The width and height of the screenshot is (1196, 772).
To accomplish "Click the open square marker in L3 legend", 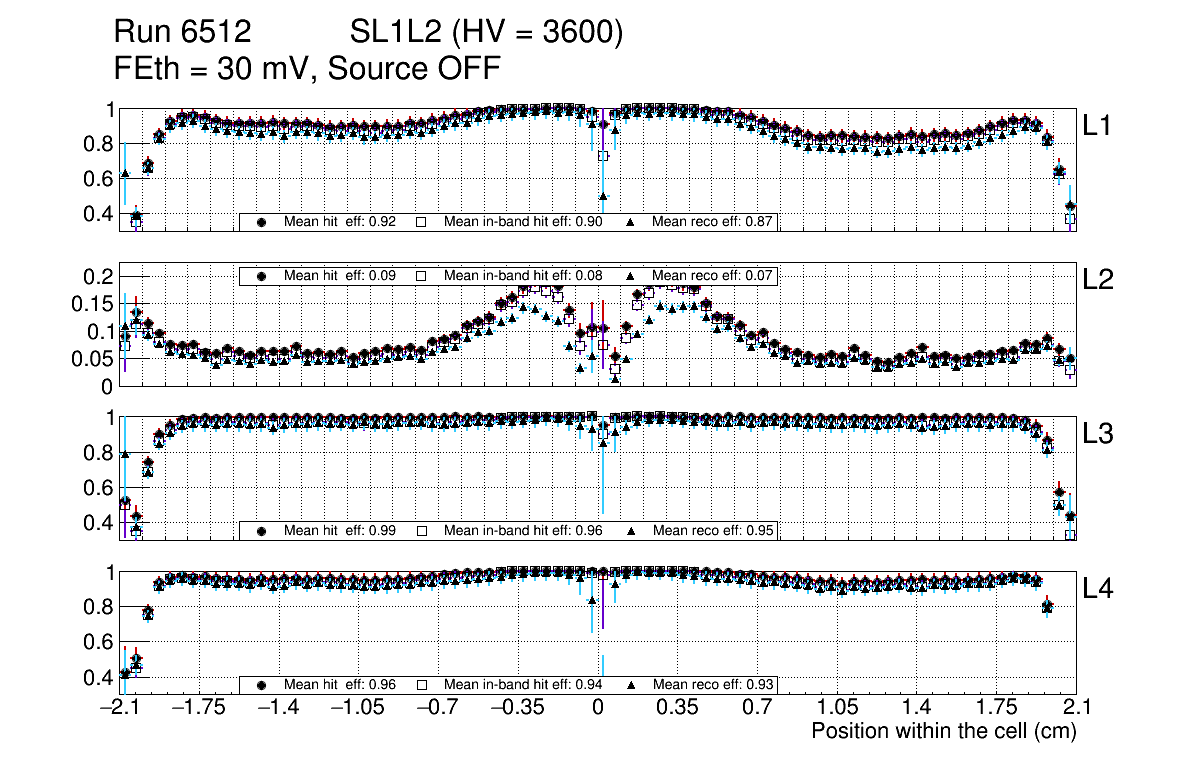I will point(422,531).
